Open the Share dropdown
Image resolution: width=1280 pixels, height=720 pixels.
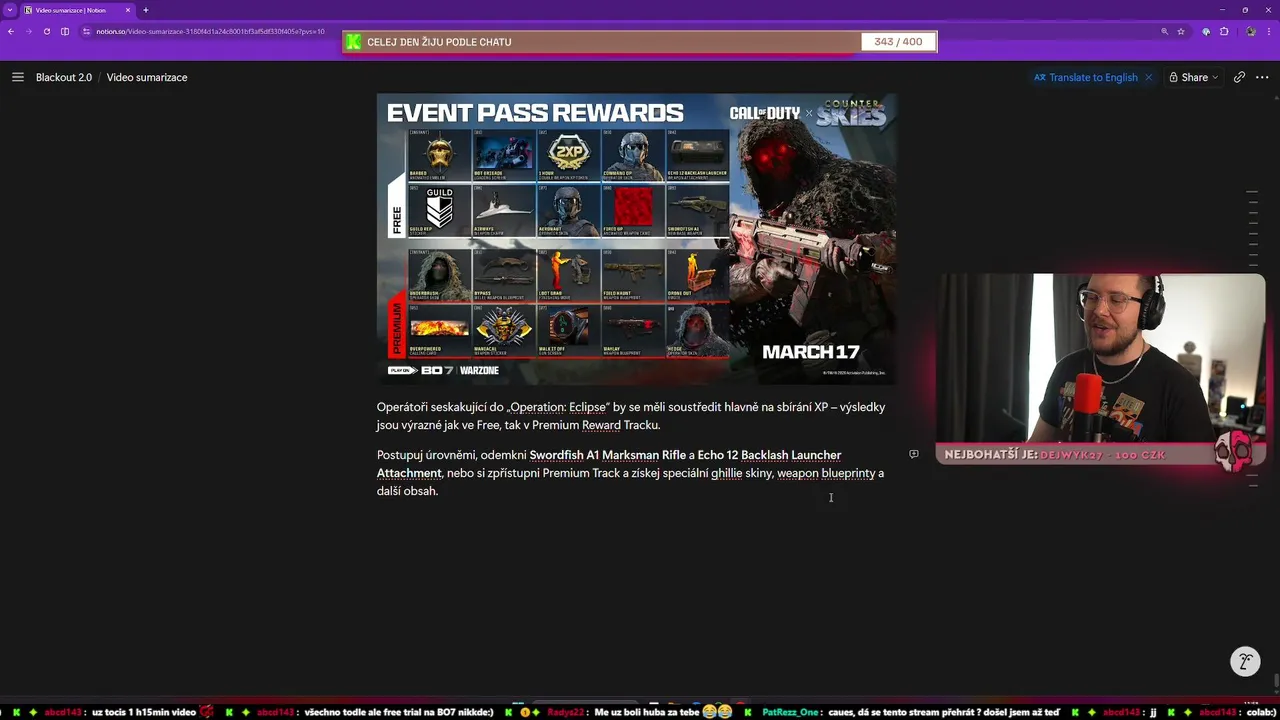coord(1194,77)
